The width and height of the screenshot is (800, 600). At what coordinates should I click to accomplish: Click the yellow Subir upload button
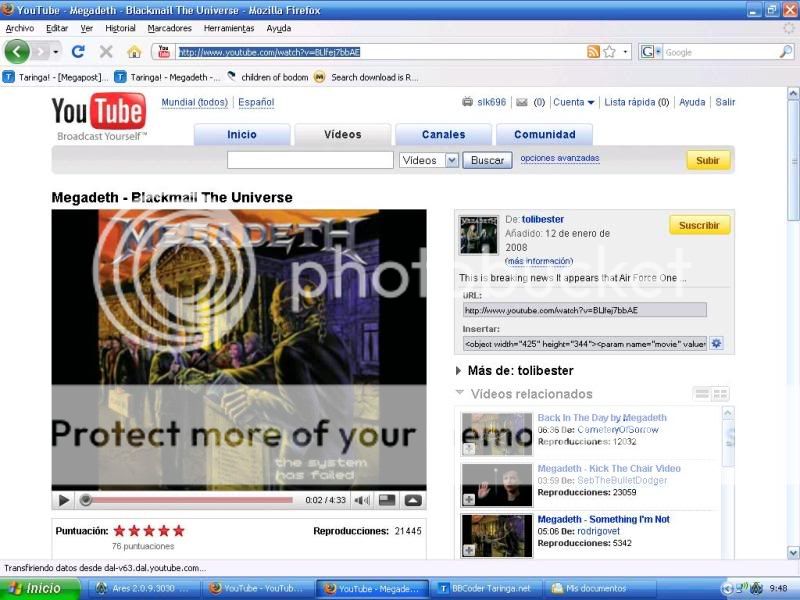pos(708,160)
